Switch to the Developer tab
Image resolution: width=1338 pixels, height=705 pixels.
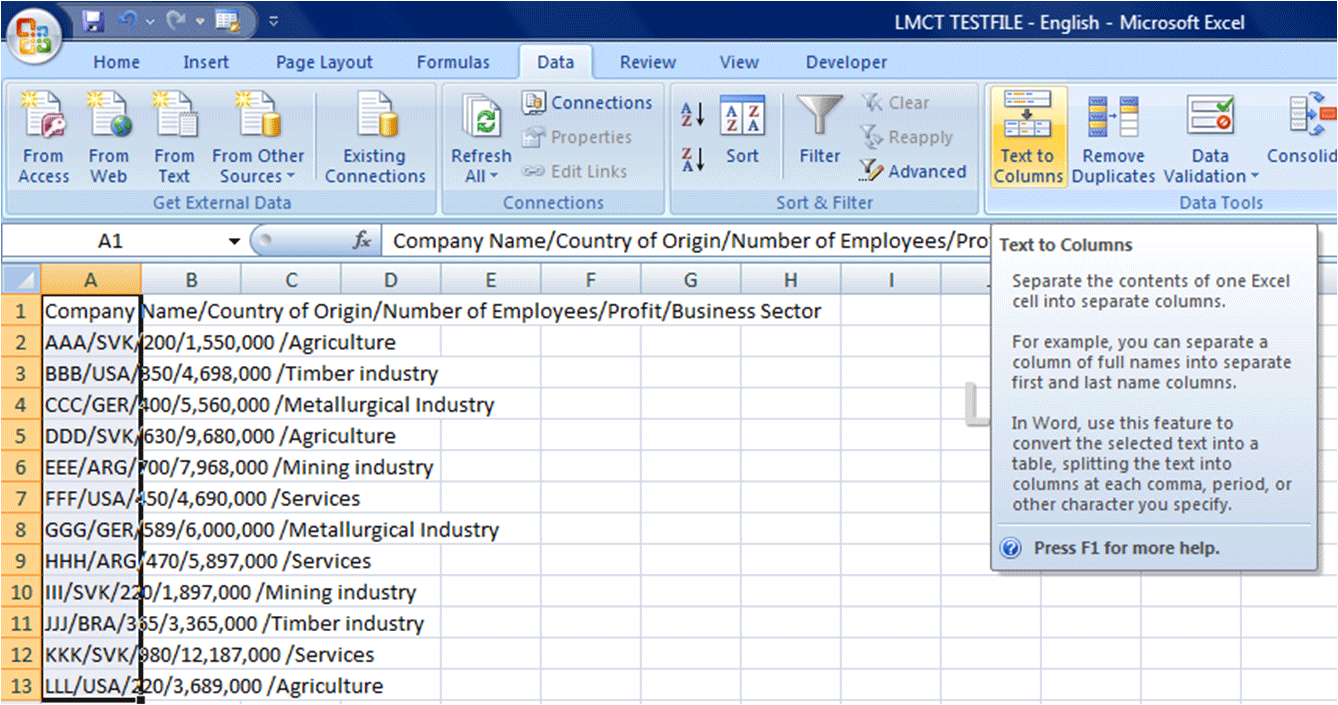846,62
